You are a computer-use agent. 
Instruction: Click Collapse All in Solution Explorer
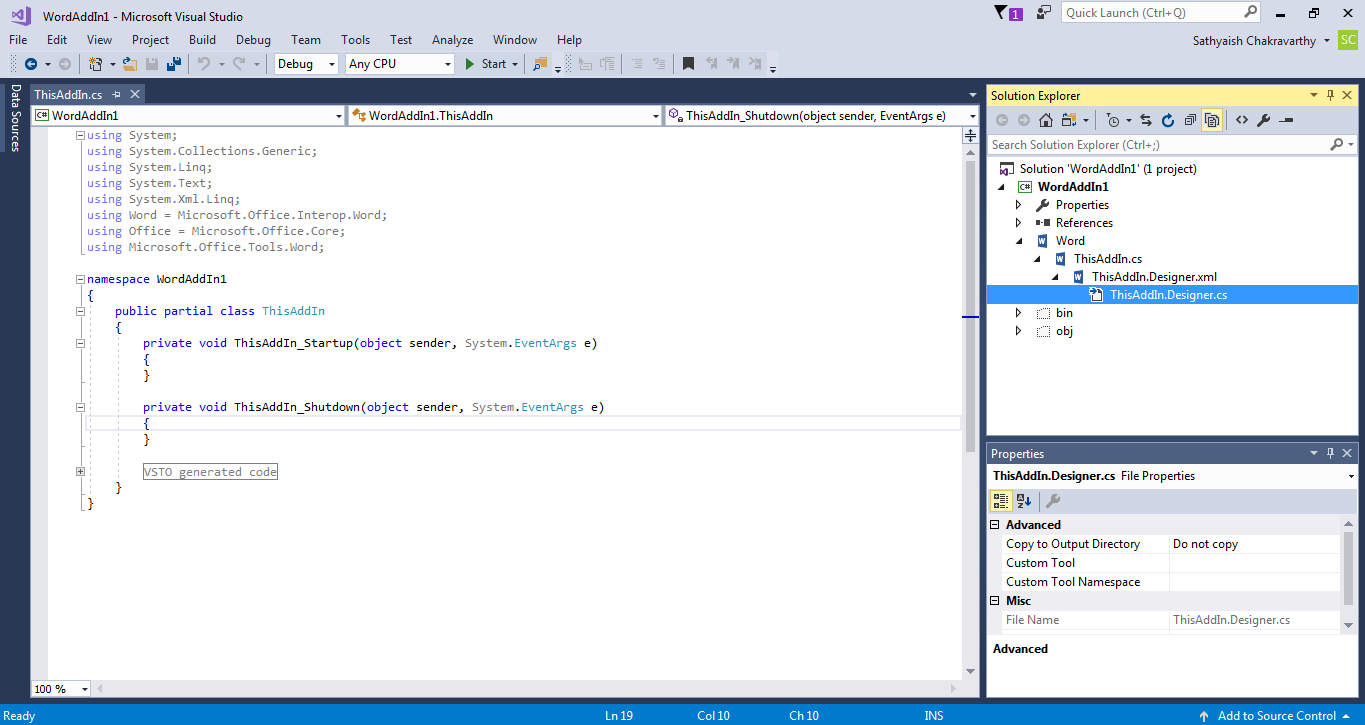pyautogui.click(x=1190, y=120)
